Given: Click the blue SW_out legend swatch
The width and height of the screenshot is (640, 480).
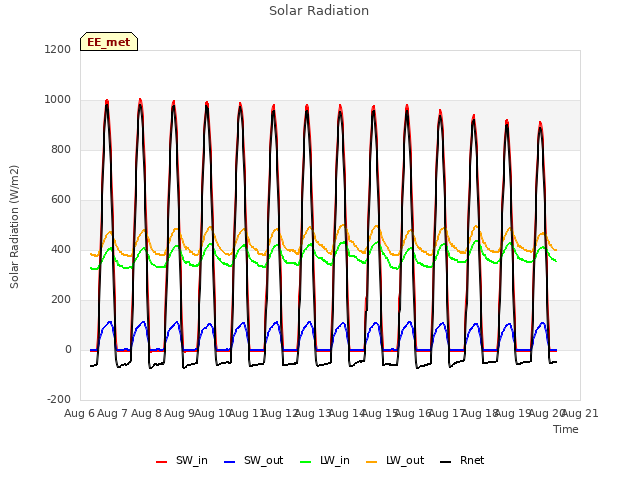Looking at the screenshot, I should click(x=230, y=462).
